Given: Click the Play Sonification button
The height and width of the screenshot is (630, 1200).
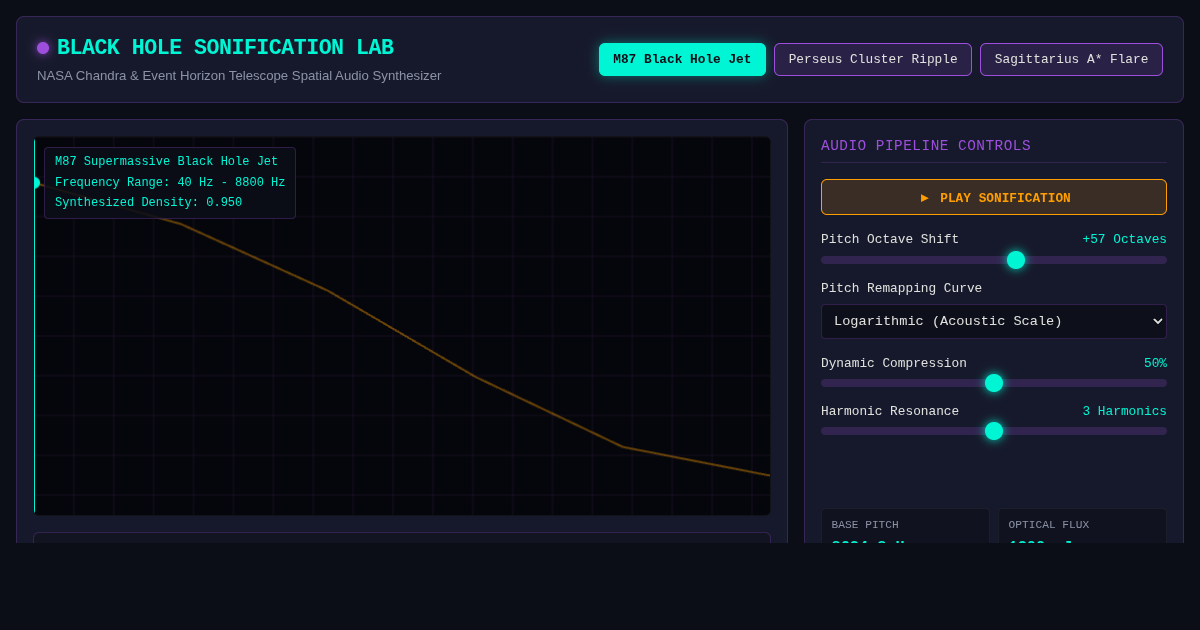Looking at the screenshot, I should pos(994,197).
